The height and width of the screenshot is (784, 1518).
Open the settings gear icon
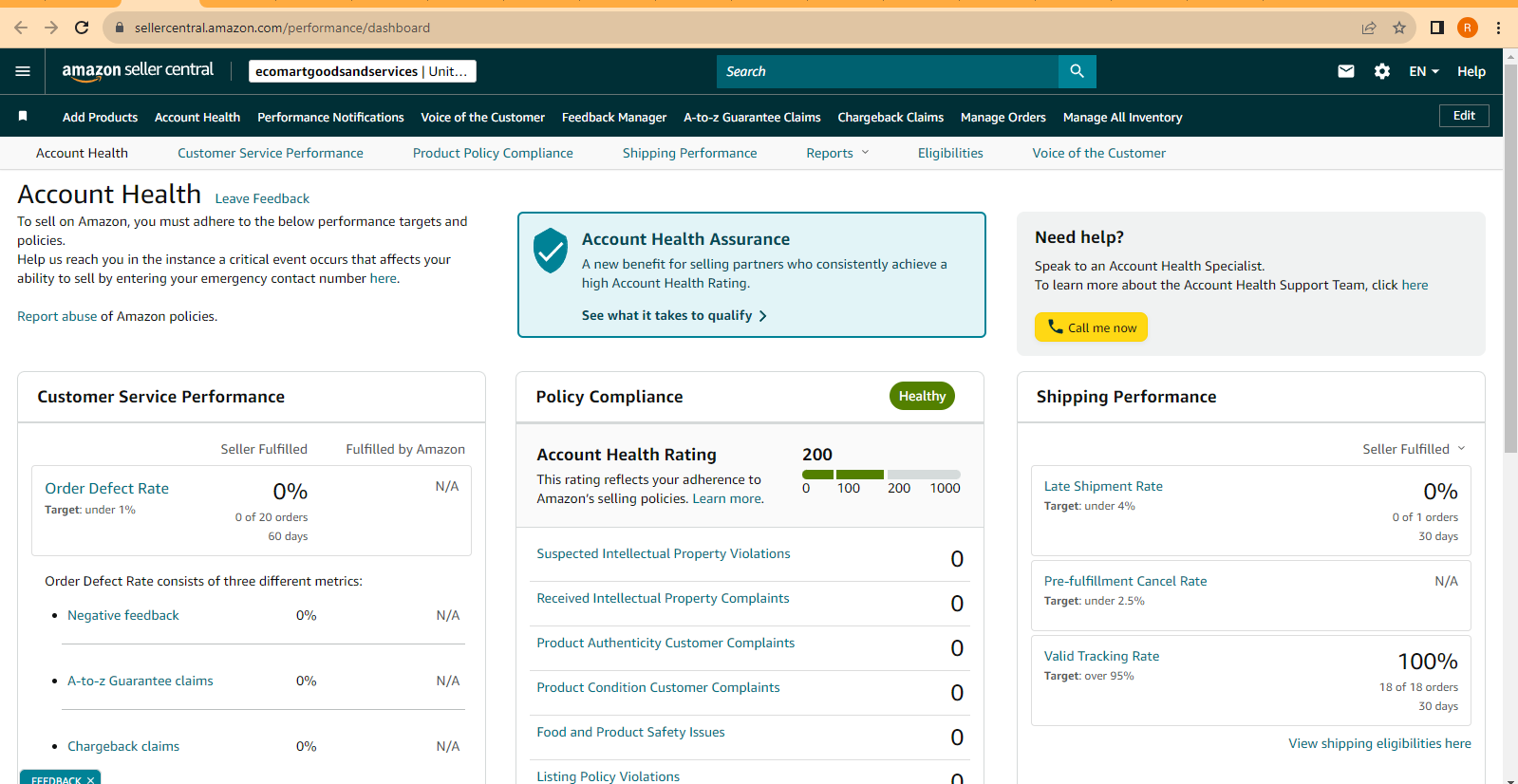click(1382, 71)
